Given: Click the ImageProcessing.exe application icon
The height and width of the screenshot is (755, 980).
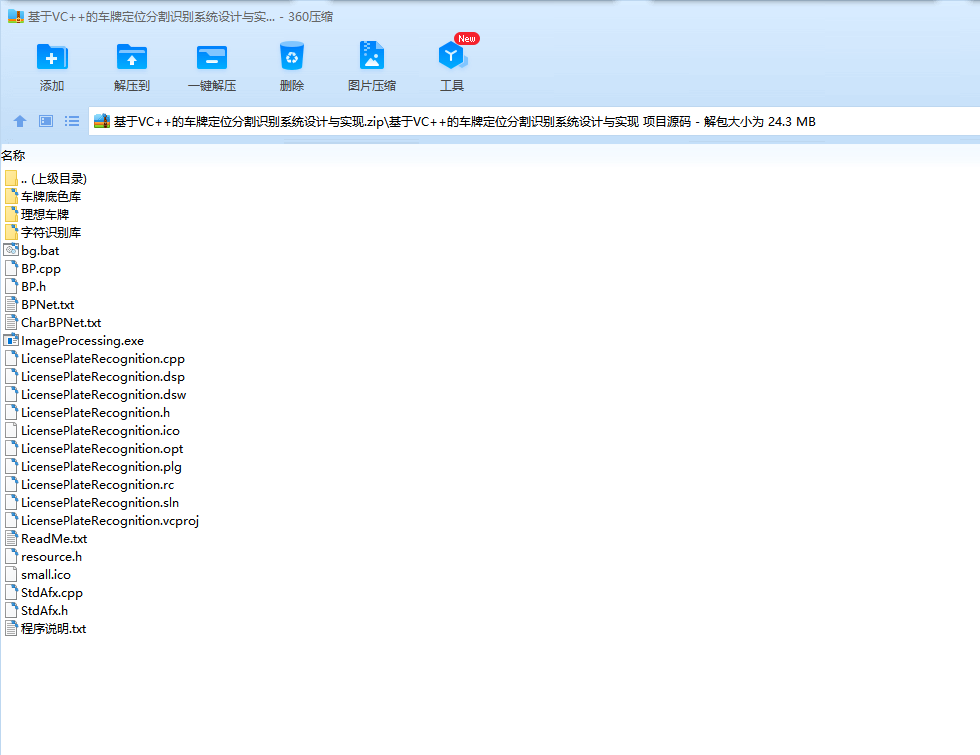Looking at the screenshot, I should point(11,341).
